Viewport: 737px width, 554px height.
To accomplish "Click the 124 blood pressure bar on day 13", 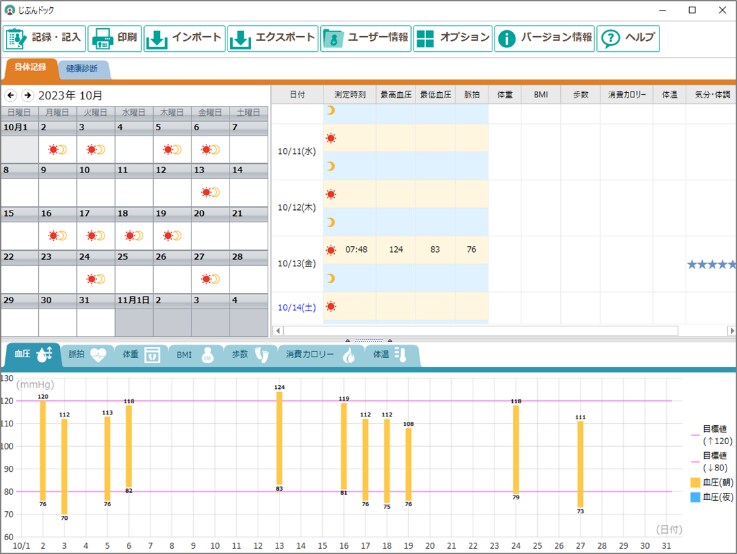I will pos(279,438).
